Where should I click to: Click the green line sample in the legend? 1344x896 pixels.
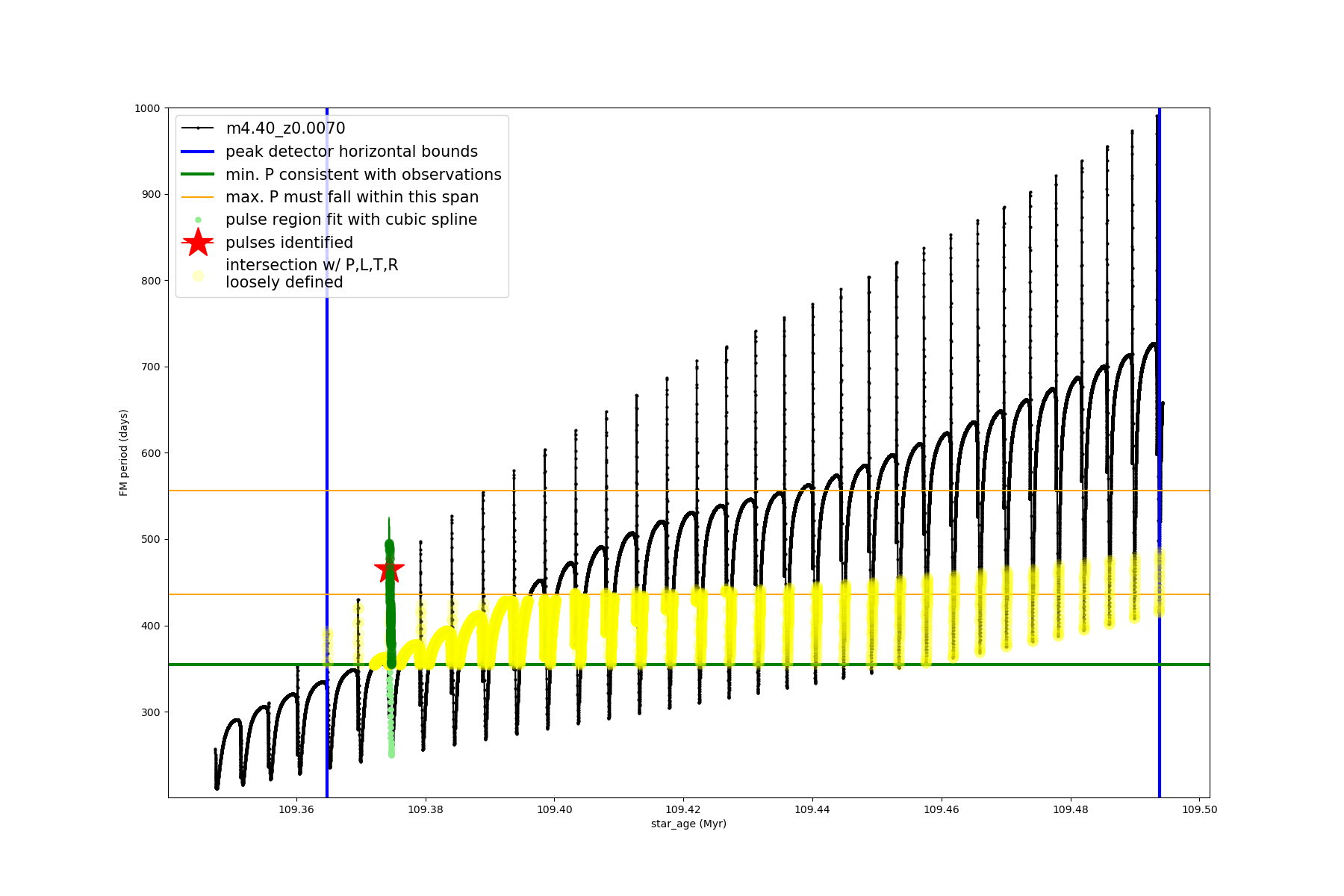[198, 175]
